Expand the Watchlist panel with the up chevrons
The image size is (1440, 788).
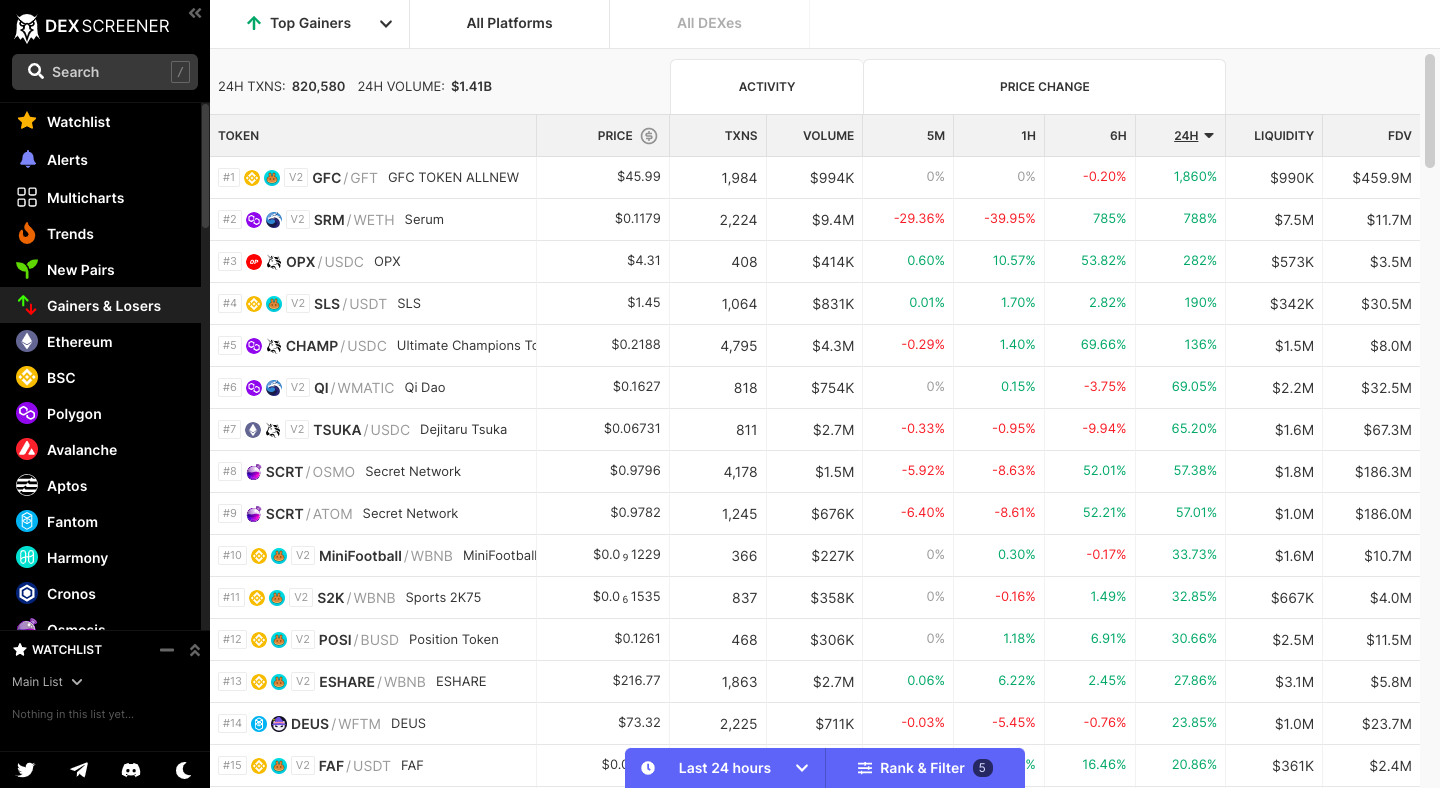click(195, 650)
